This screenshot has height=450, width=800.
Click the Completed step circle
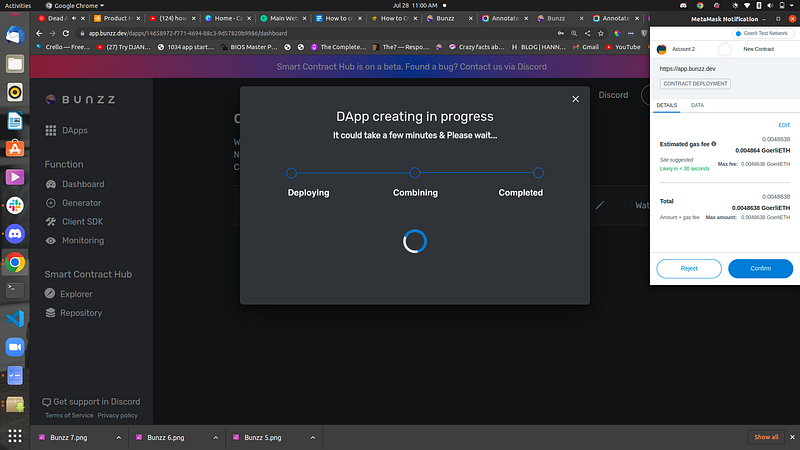pyautogui.click(x=538, y=173)
